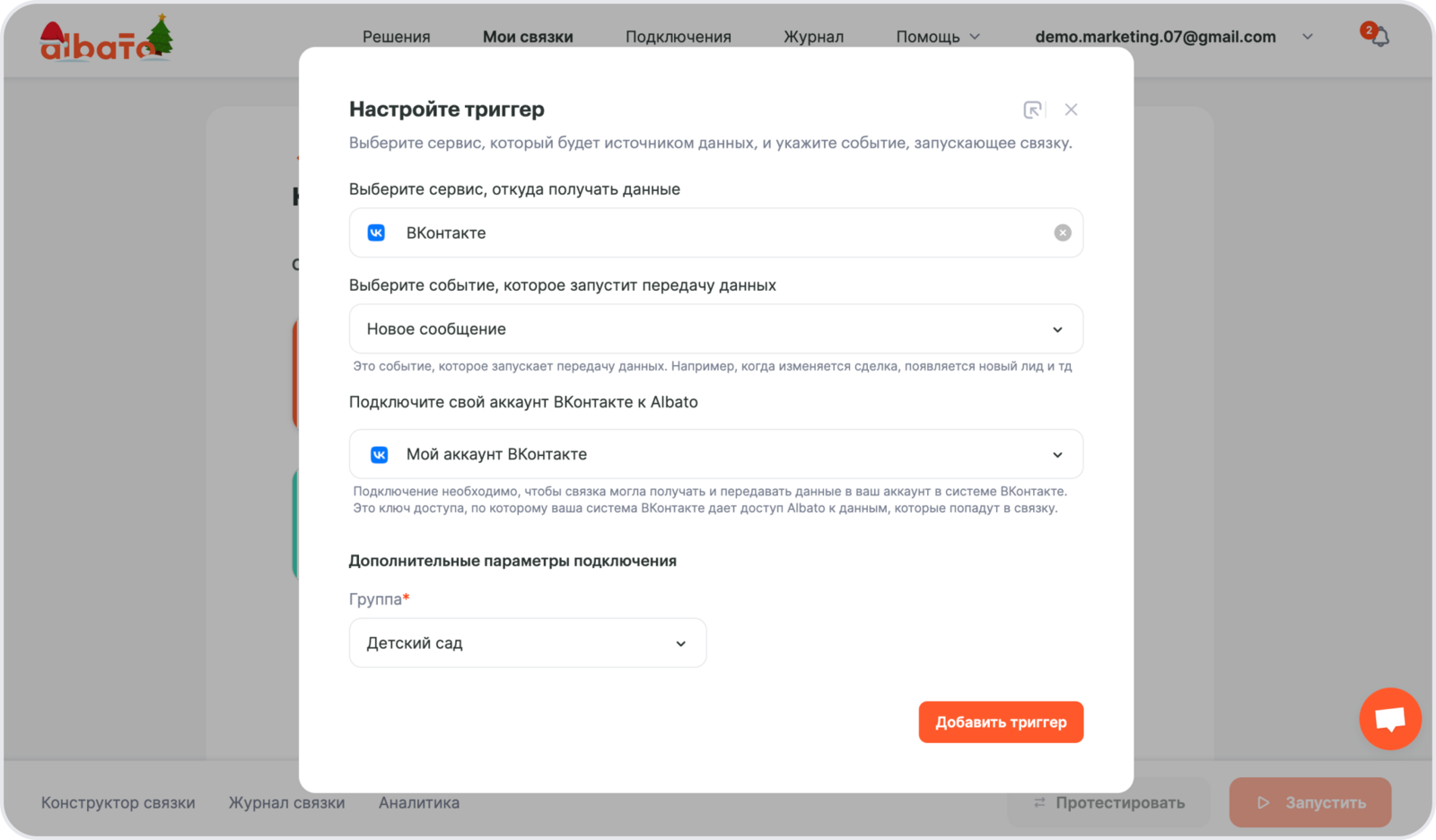Click the Запустить button

point(1309,802)
